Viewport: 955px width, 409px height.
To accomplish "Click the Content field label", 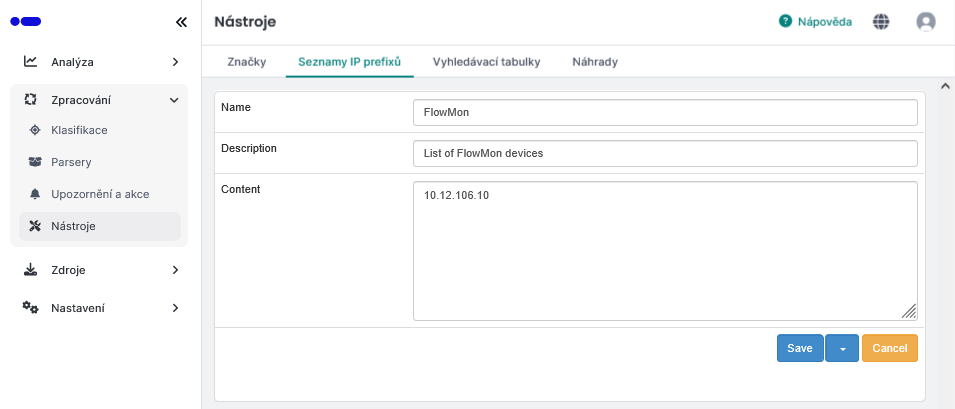I will [241, 189].
